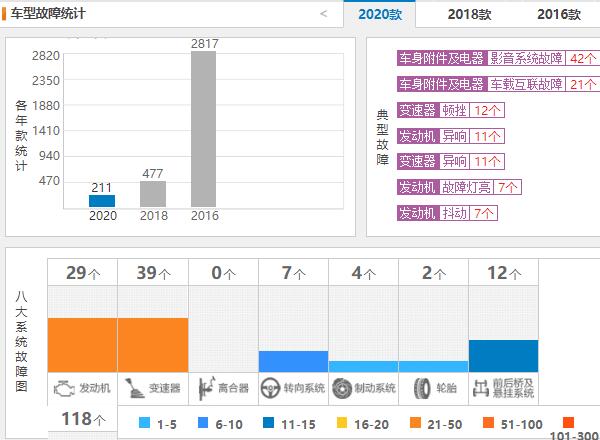This screenshot has height=440, width=600.
Task: Click the clutch pedal icon for 离合器
Action: point(207,388)
